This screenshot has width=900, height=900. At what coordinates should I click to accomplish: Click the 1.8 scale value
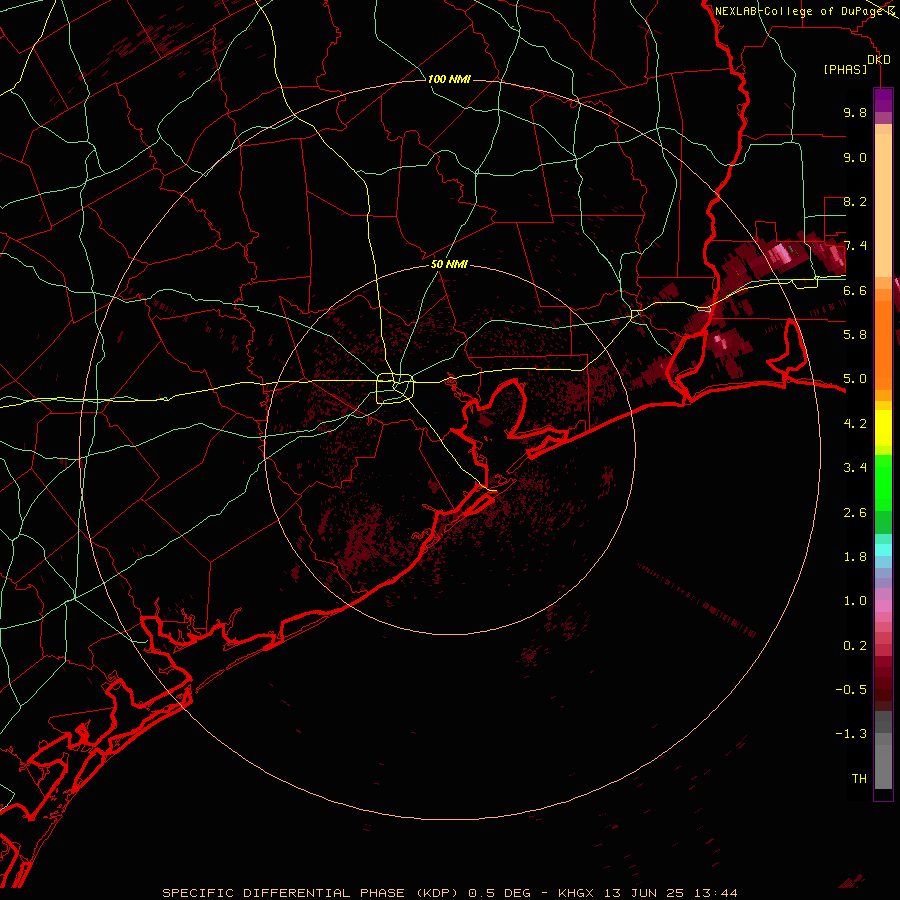(x=855, y=557)
